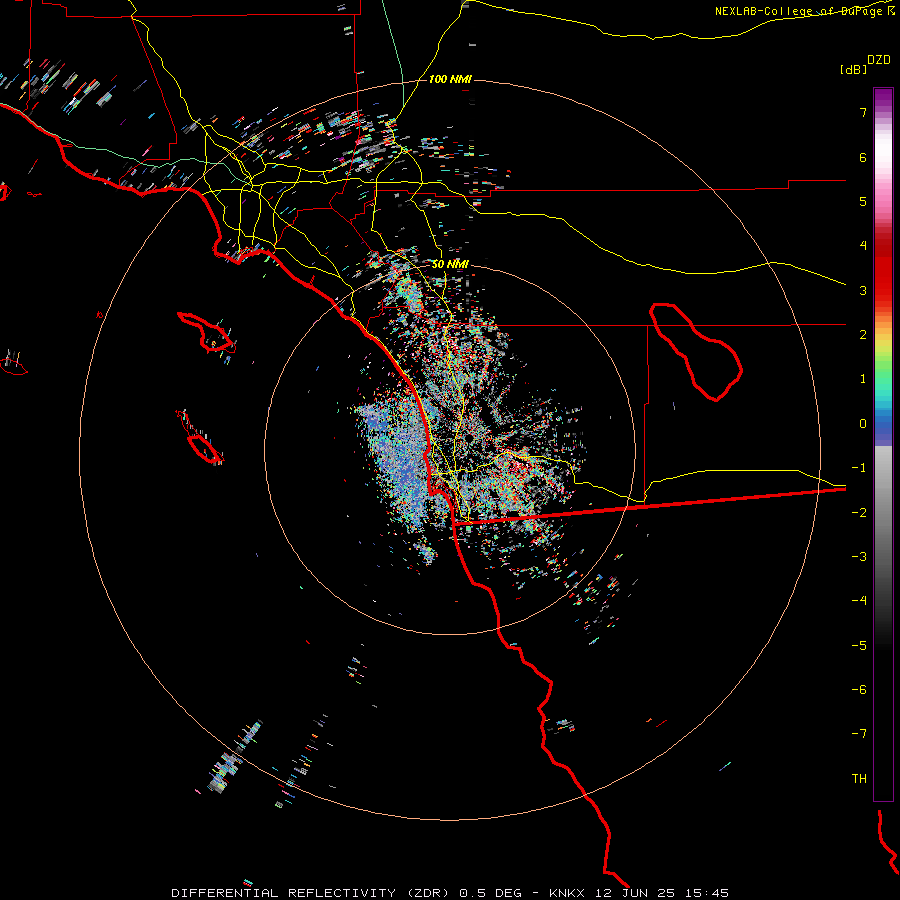The height and width of the screenshot is (900, 900).
Task: Click the 4 value on color scale
Action: click(863, 246)
